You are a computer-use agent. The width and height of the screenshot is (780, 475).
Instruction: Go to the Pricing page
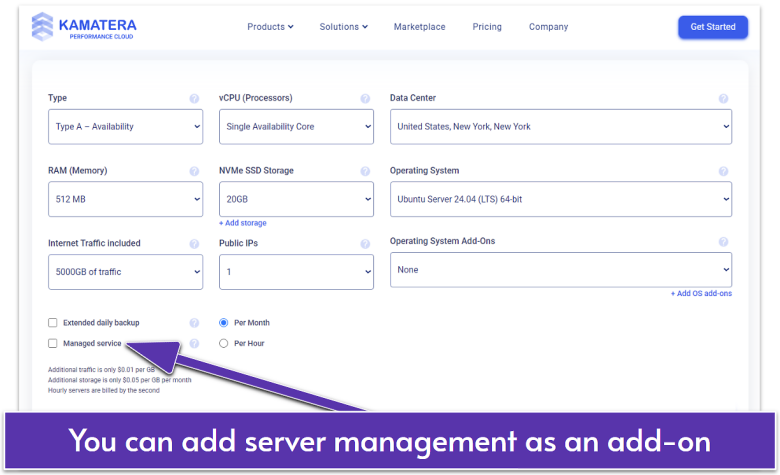point(487,27)
